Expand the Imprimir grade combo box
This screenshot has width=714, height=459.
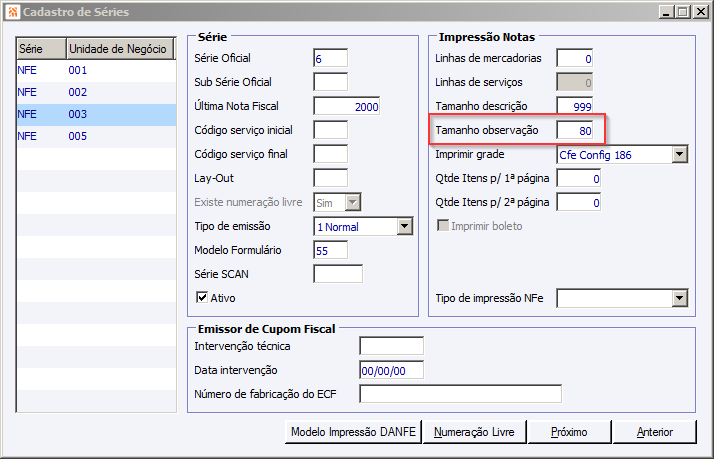tap(680, 154)
